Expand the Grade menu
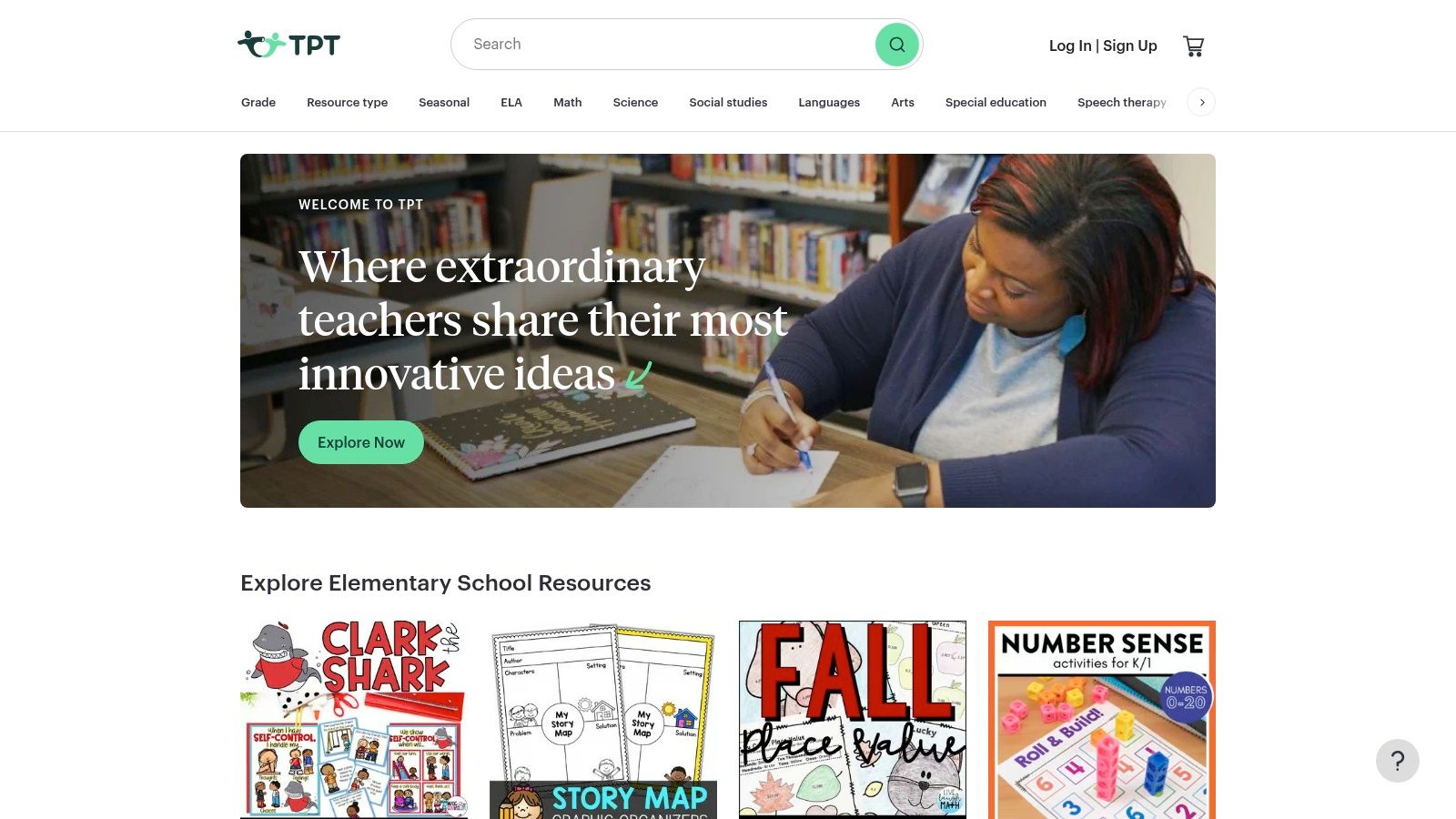 click(258, 102)
